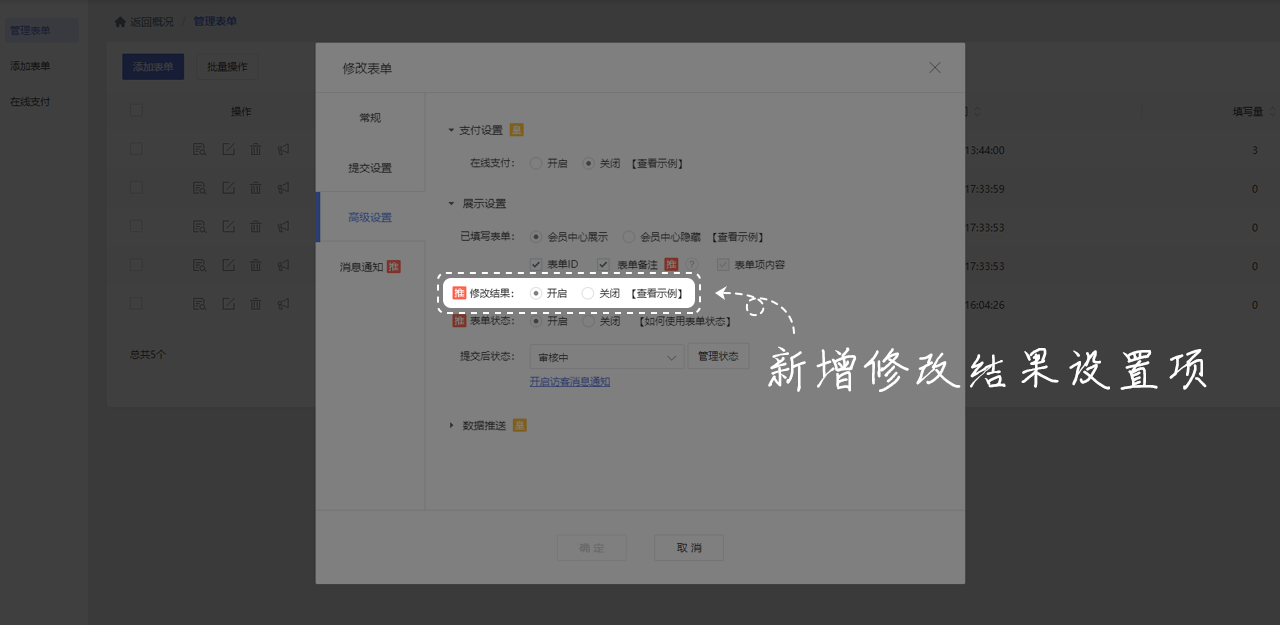Image resolution: width=1280 pixels, height=625 pixels.
Task: Follow the 开启访客消息通知 link
Action: (570, 382)
